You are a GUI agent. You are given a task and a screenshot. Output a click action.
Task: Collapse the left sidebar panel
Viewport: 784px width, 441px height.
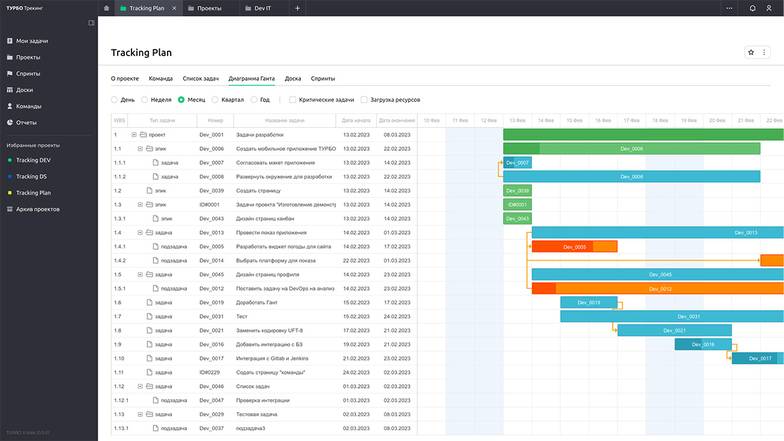(x=91, y=22)
